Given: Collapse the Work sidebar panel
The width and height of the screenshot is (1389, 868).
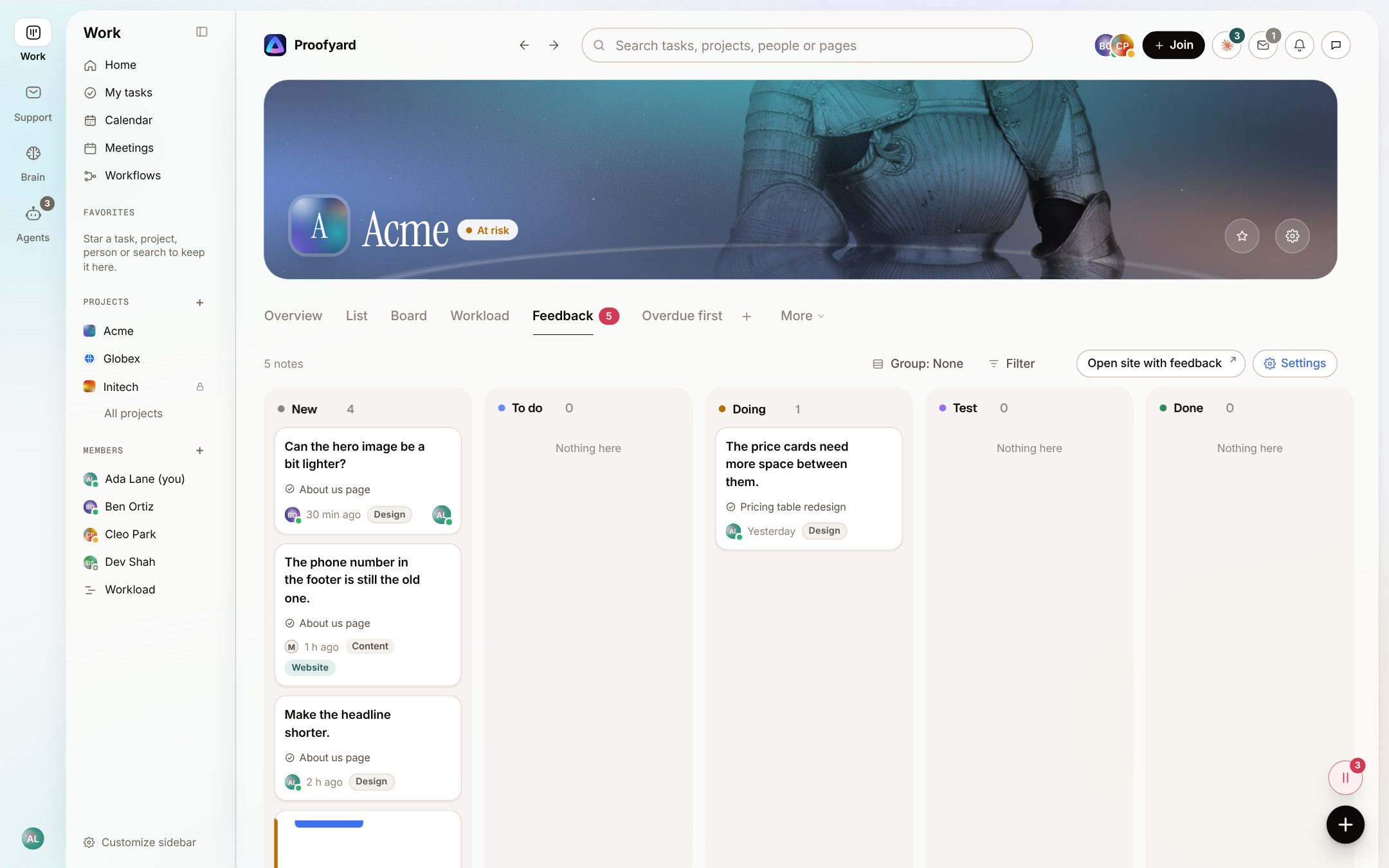Looking at the screenshot, I should point(201,32).
